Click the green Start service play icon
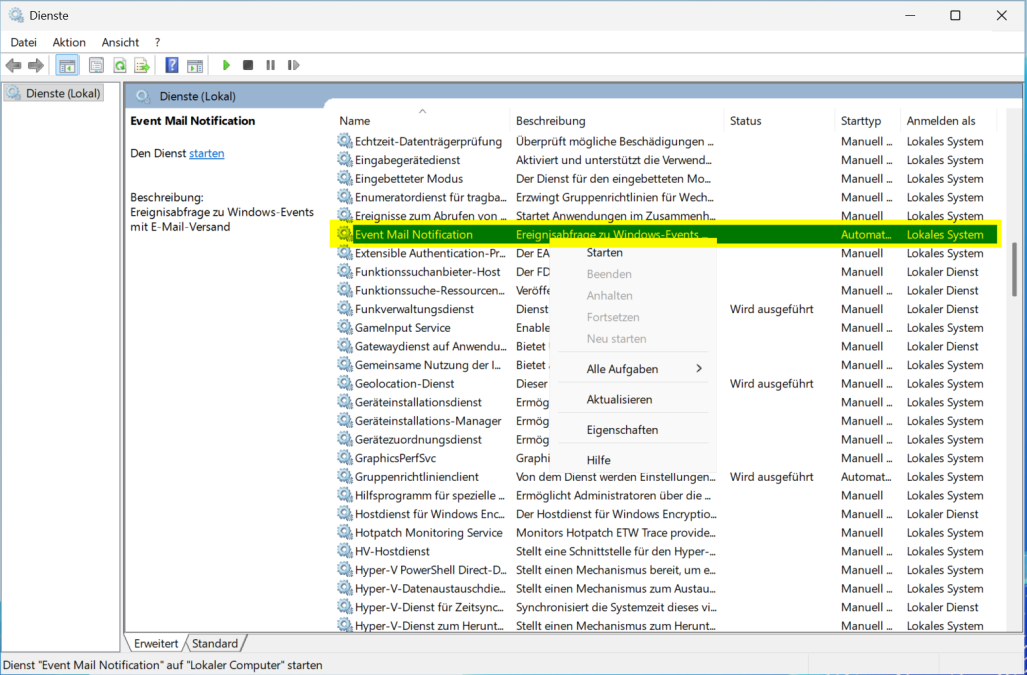The height and width of the screenshot is (675, 1027). click(x=226, y=65)
